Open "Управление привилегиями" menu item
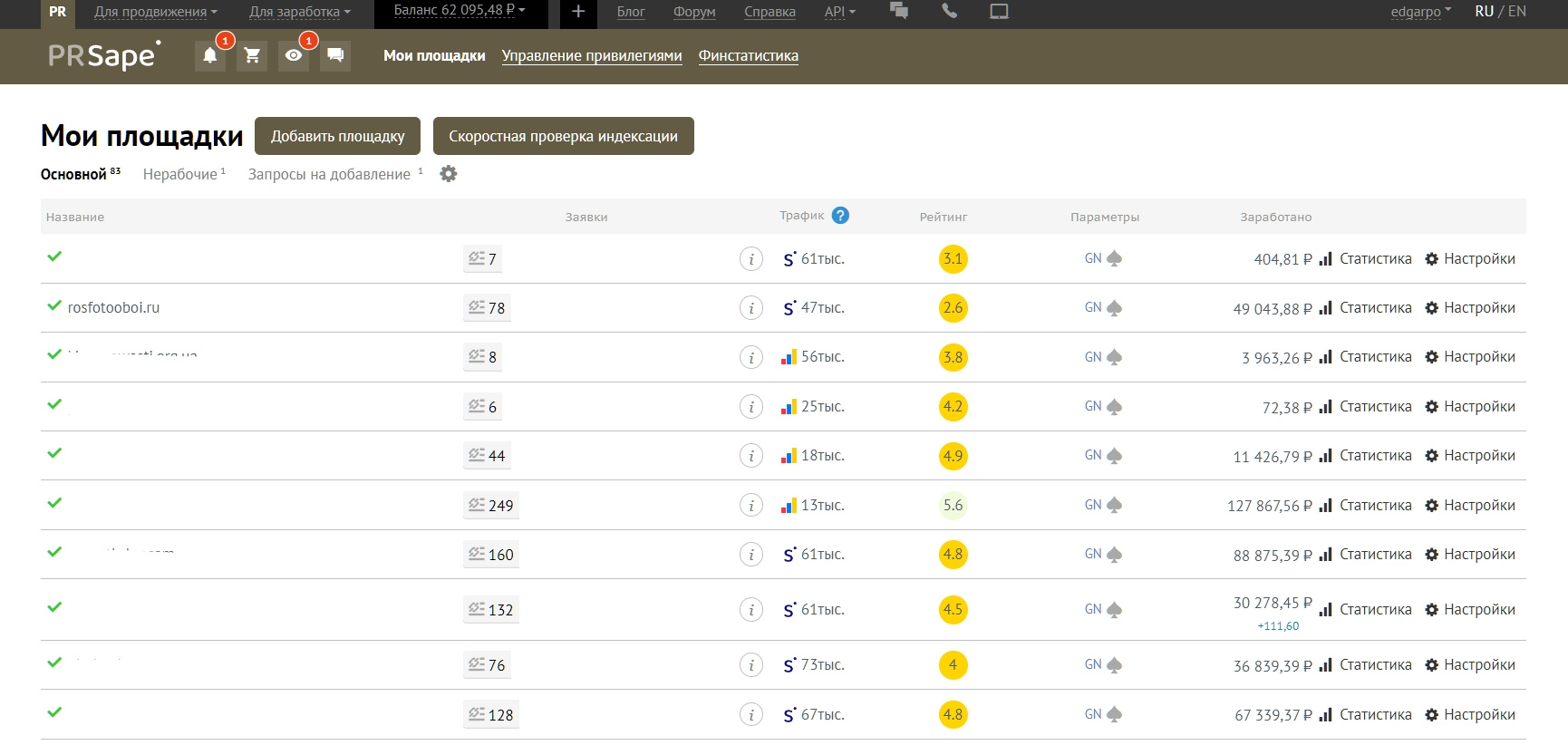This screenshot has width=1568, height=745. (592, 55)
